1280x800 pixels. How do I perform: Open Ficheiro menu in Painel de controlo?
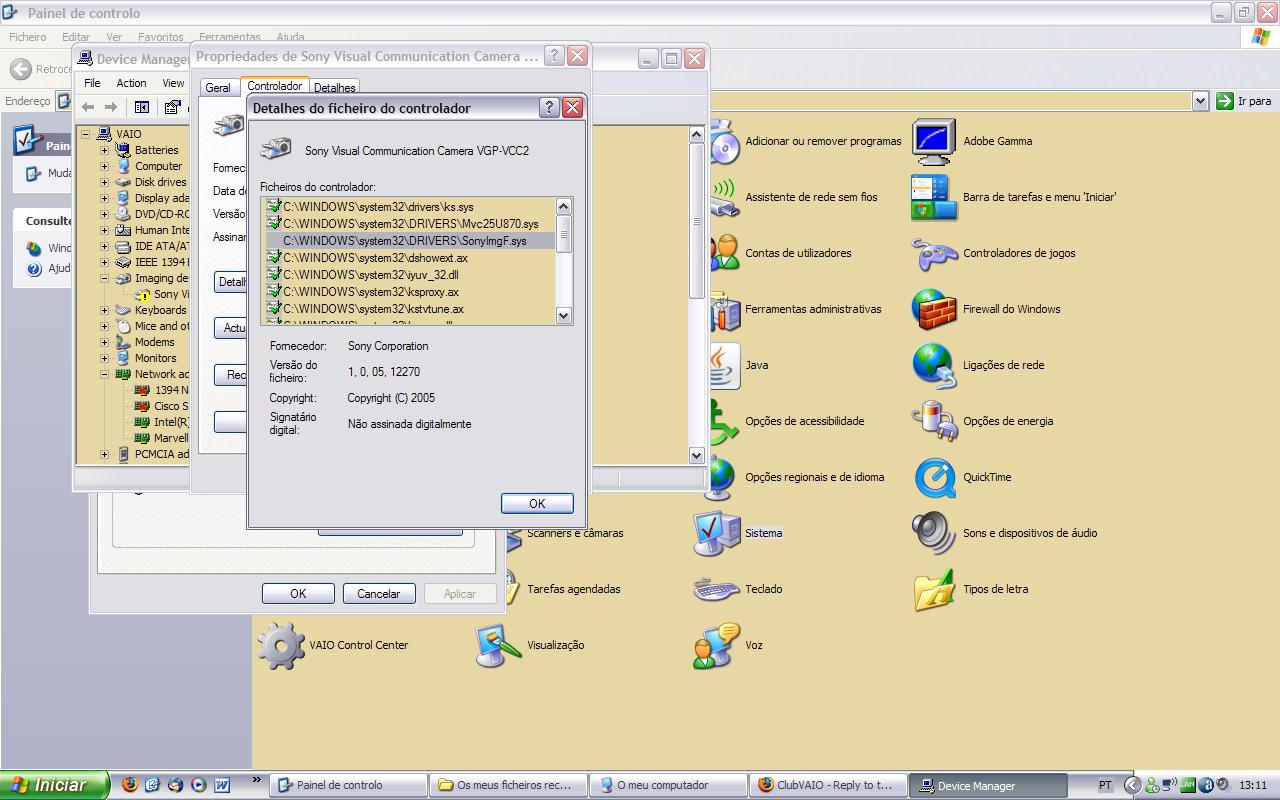coord(28,37)
